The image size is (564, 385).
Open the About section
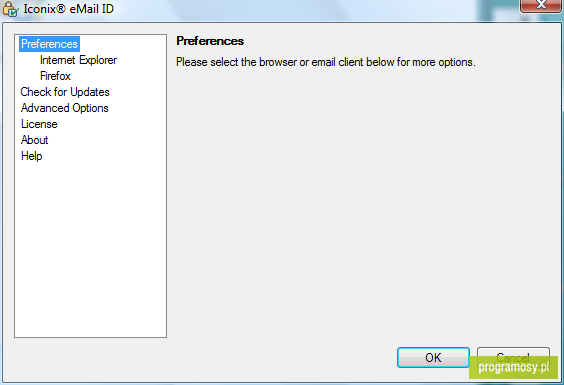35,140
